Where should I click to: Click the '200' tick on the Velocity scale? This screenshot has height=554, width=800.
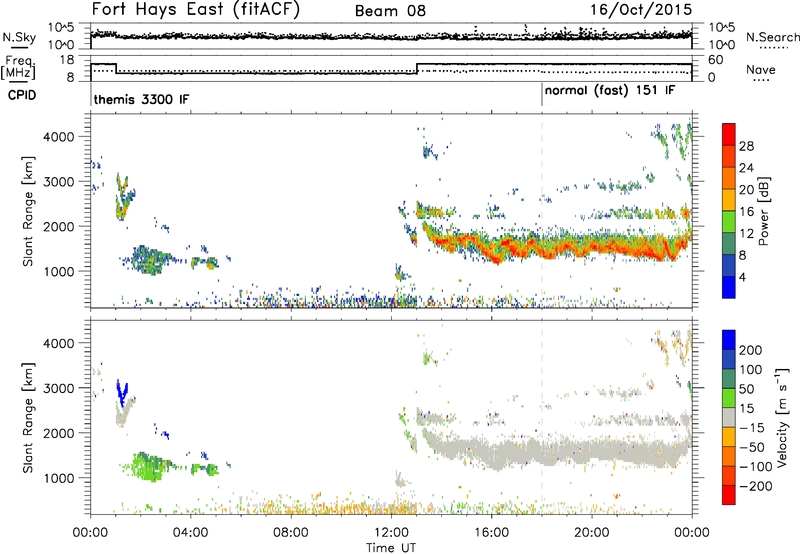pyautogui.click(x=751, y=350)
